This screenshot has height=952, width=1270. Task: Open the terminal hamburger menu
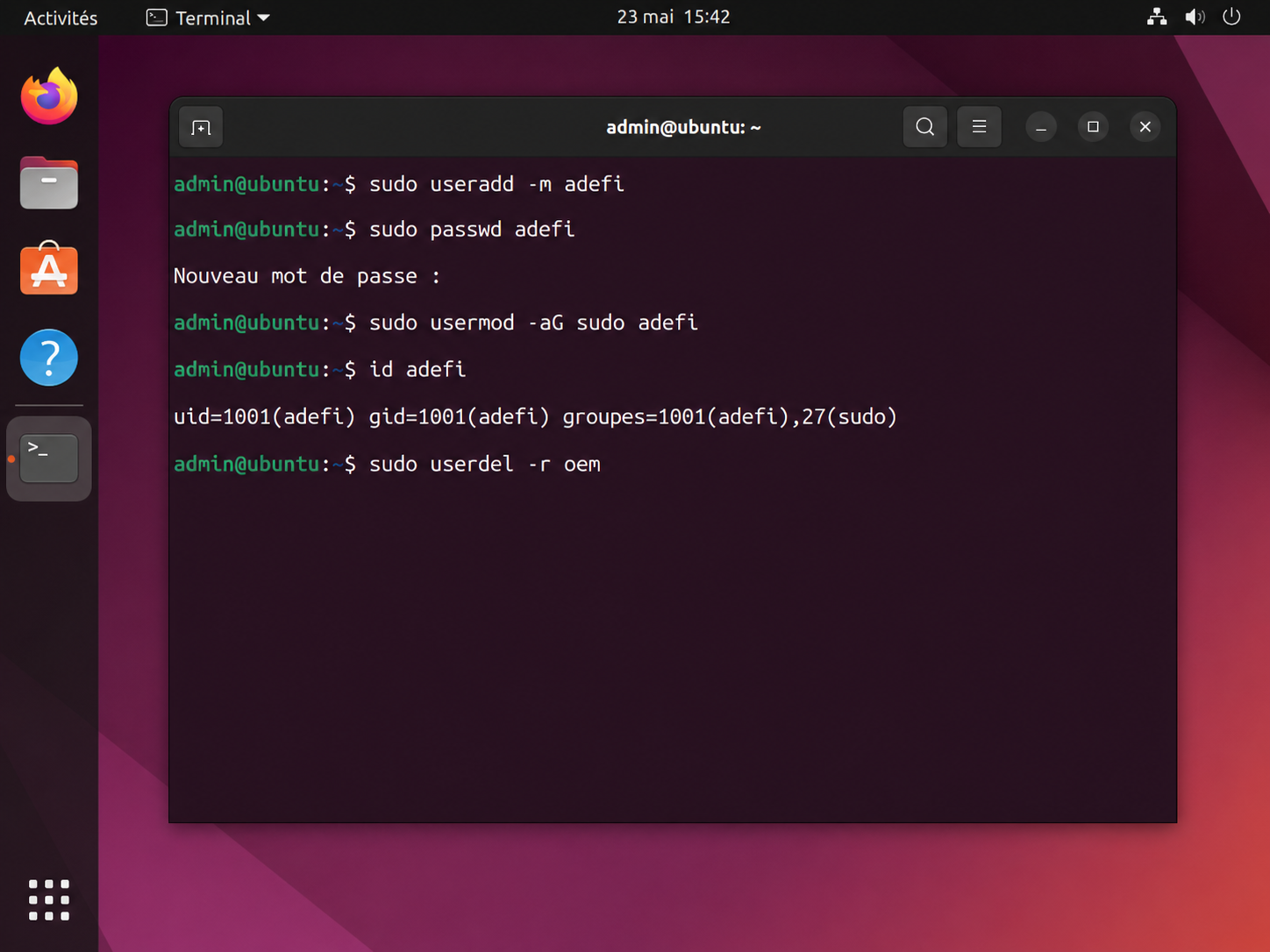pos(979,127)
